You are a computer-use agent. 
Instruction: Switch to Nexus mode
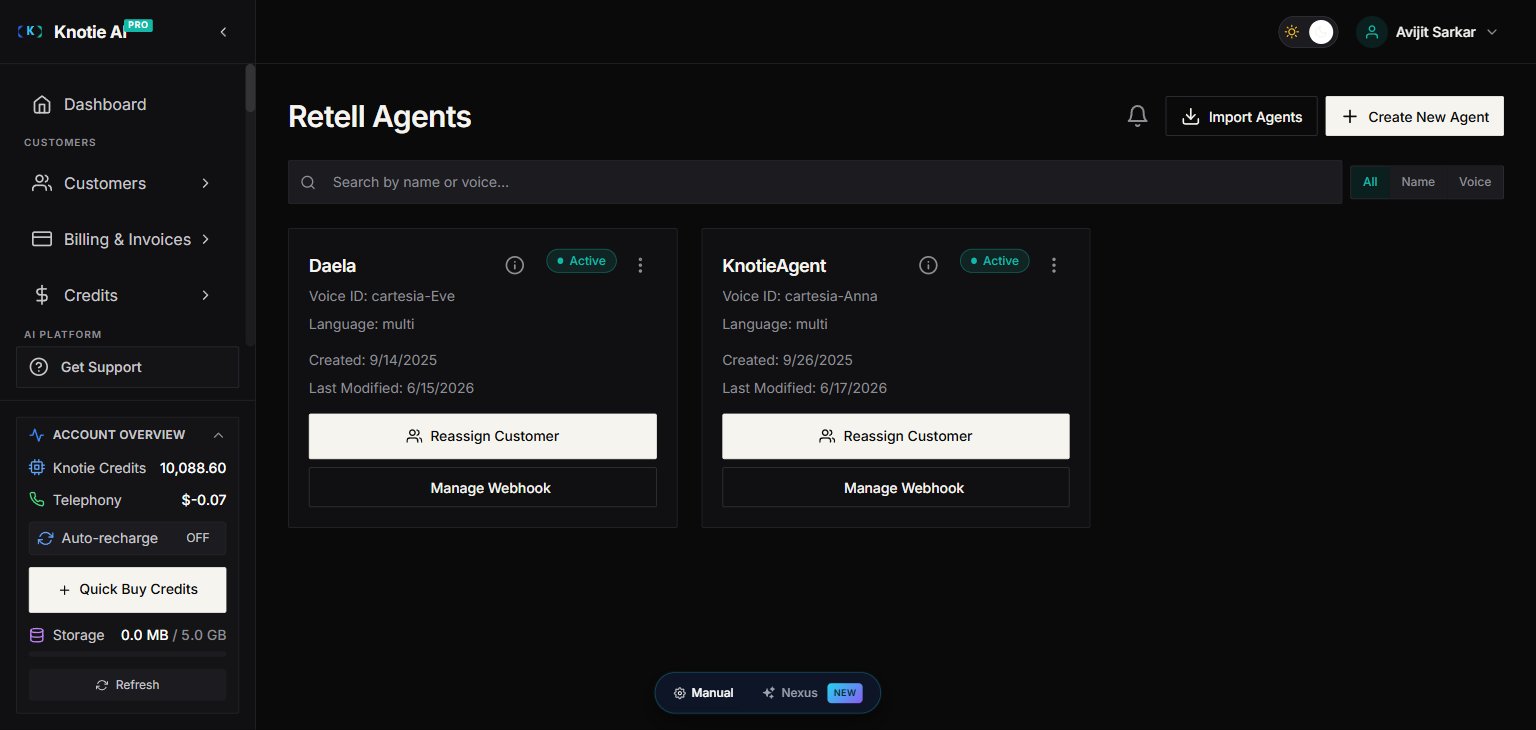812,693
